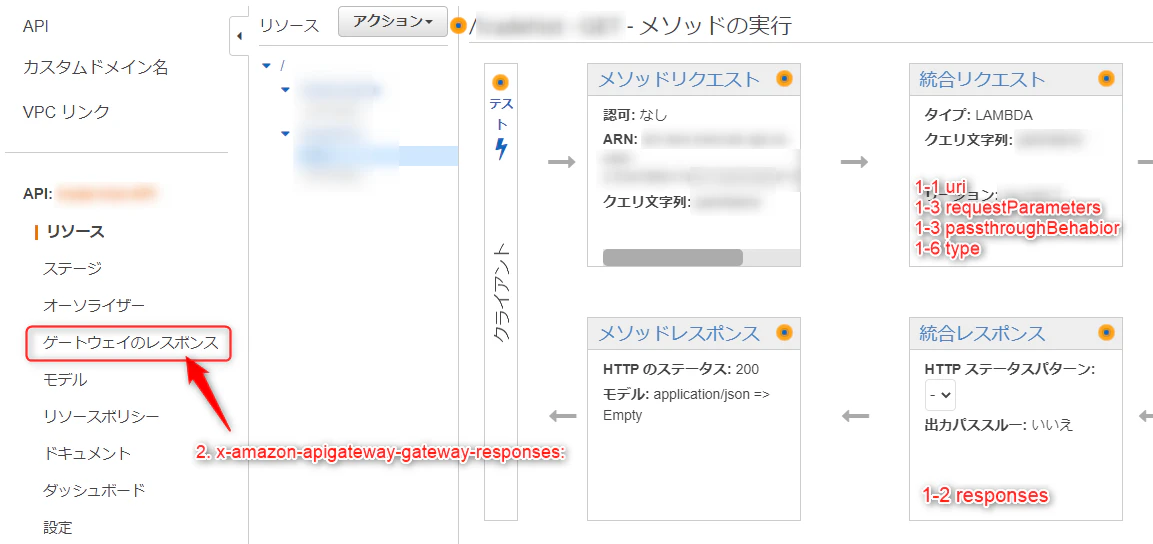Open メソッドレスポンス settings
The image size is (1153, 544).
click(x=679, y=333)
